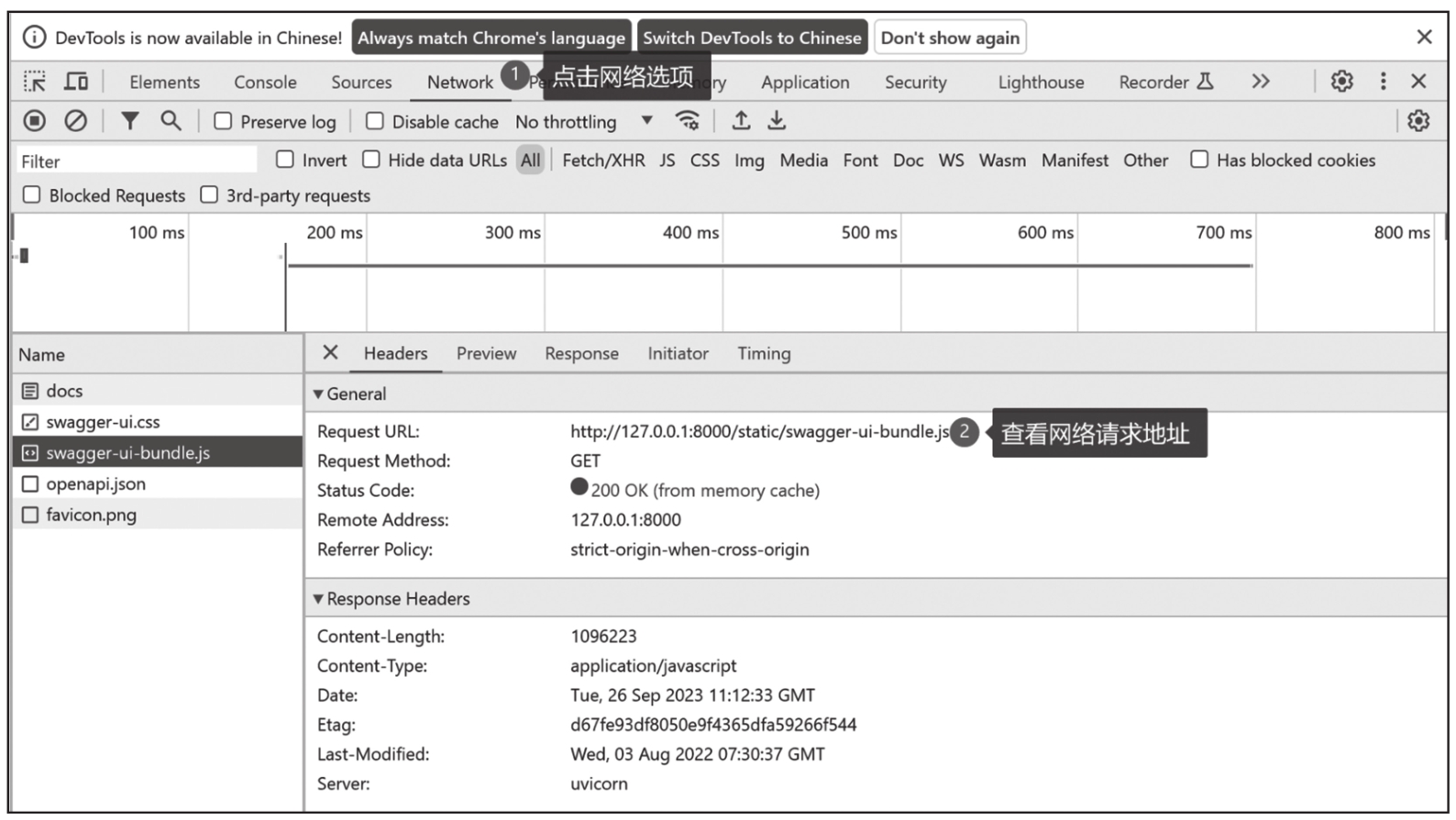
Task: Clear the network log
Action: tap(76, 121)
